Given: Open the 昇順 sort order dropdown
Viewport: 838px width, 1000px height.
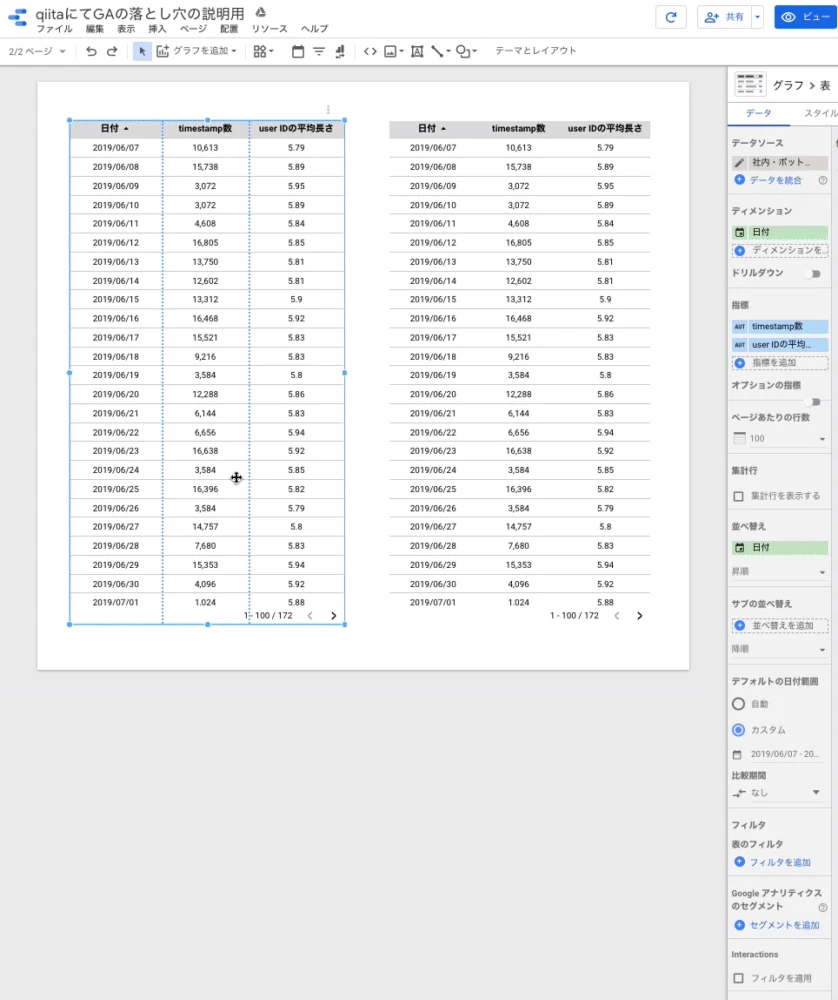Looking at the screenshot, I should pyautogui.click(x=779, y=572).
